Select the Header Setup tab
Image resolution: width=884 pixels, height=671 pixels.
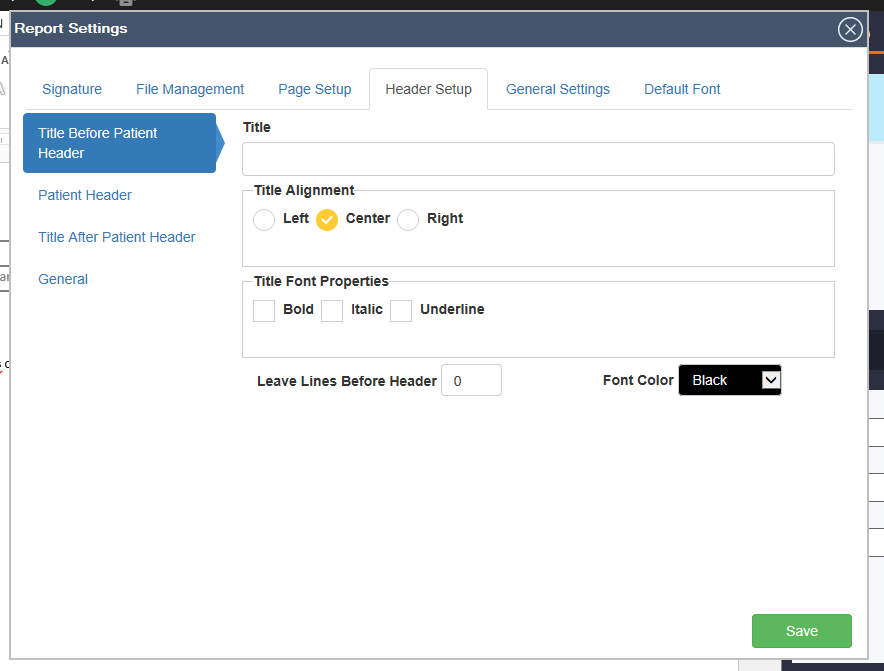click(x=428, y=89)
